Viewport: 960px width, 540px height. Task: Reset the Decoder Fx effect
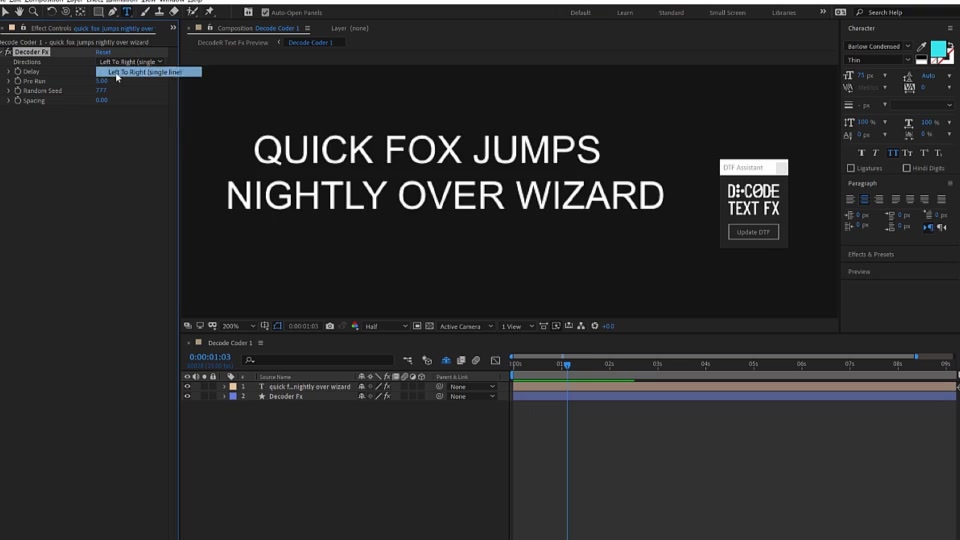point(103,52)
